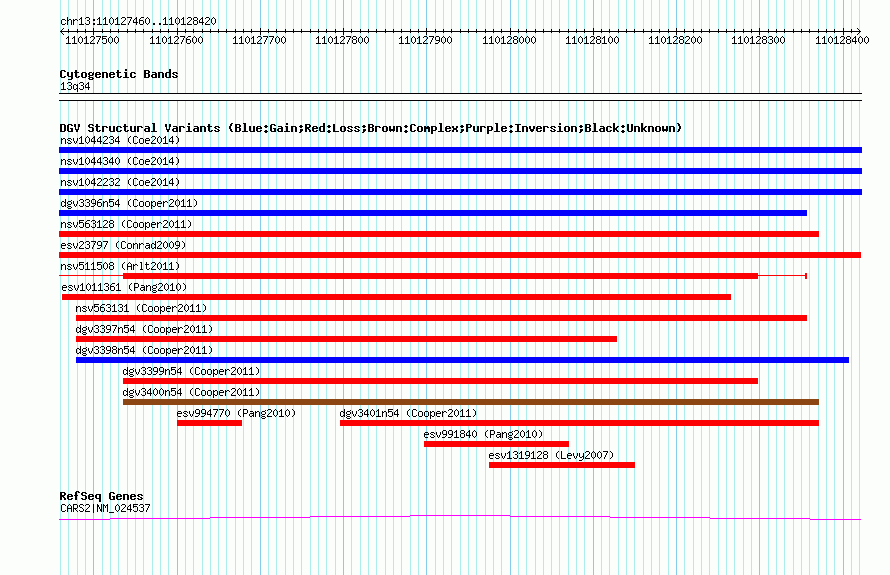Click ruler position 110127700
The width and height of the screenshot is (890, 575).
259,40
